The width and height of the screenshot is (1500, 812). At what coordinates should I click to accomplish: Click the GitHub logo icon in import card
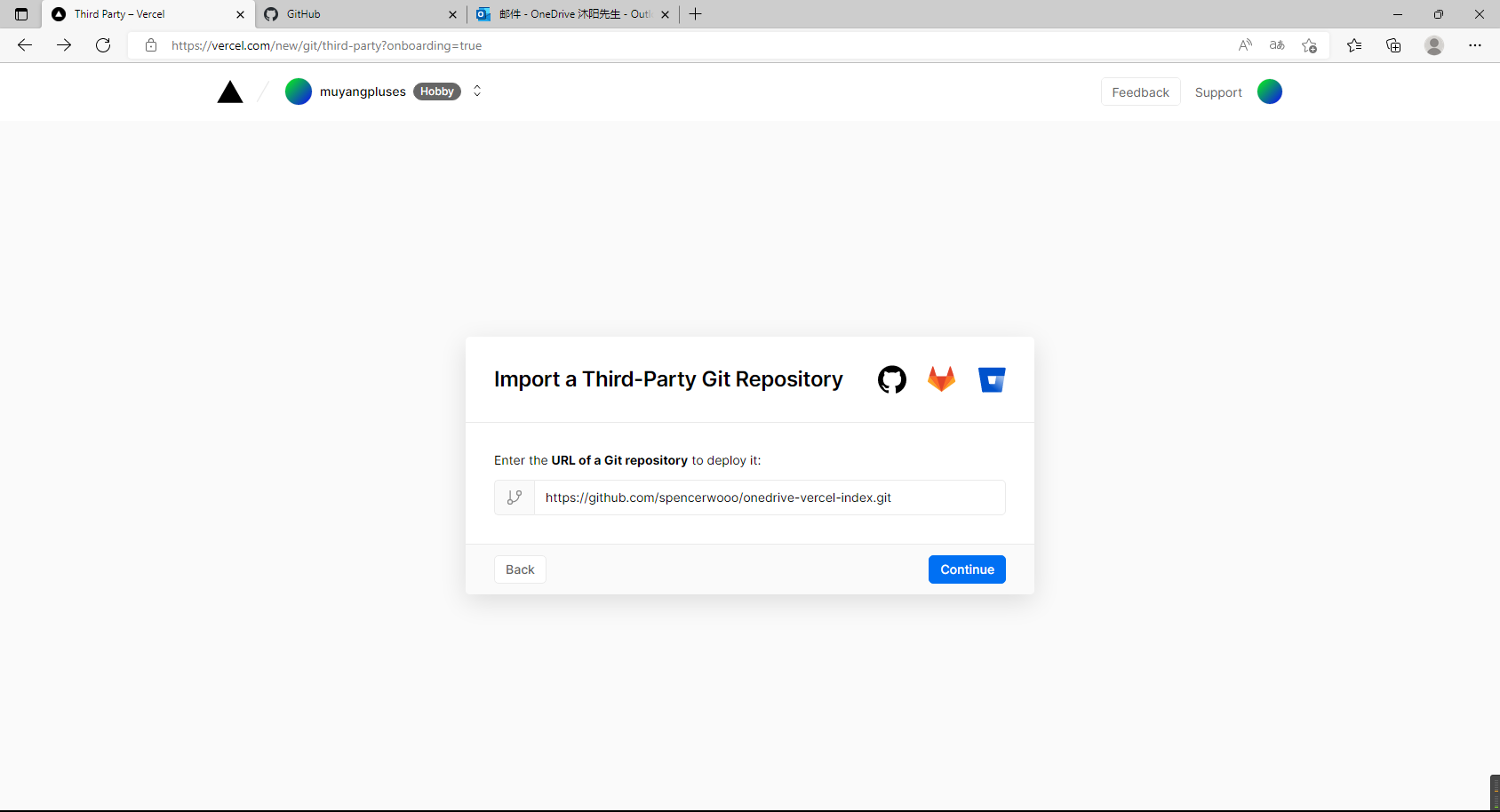tap(891, 379)
